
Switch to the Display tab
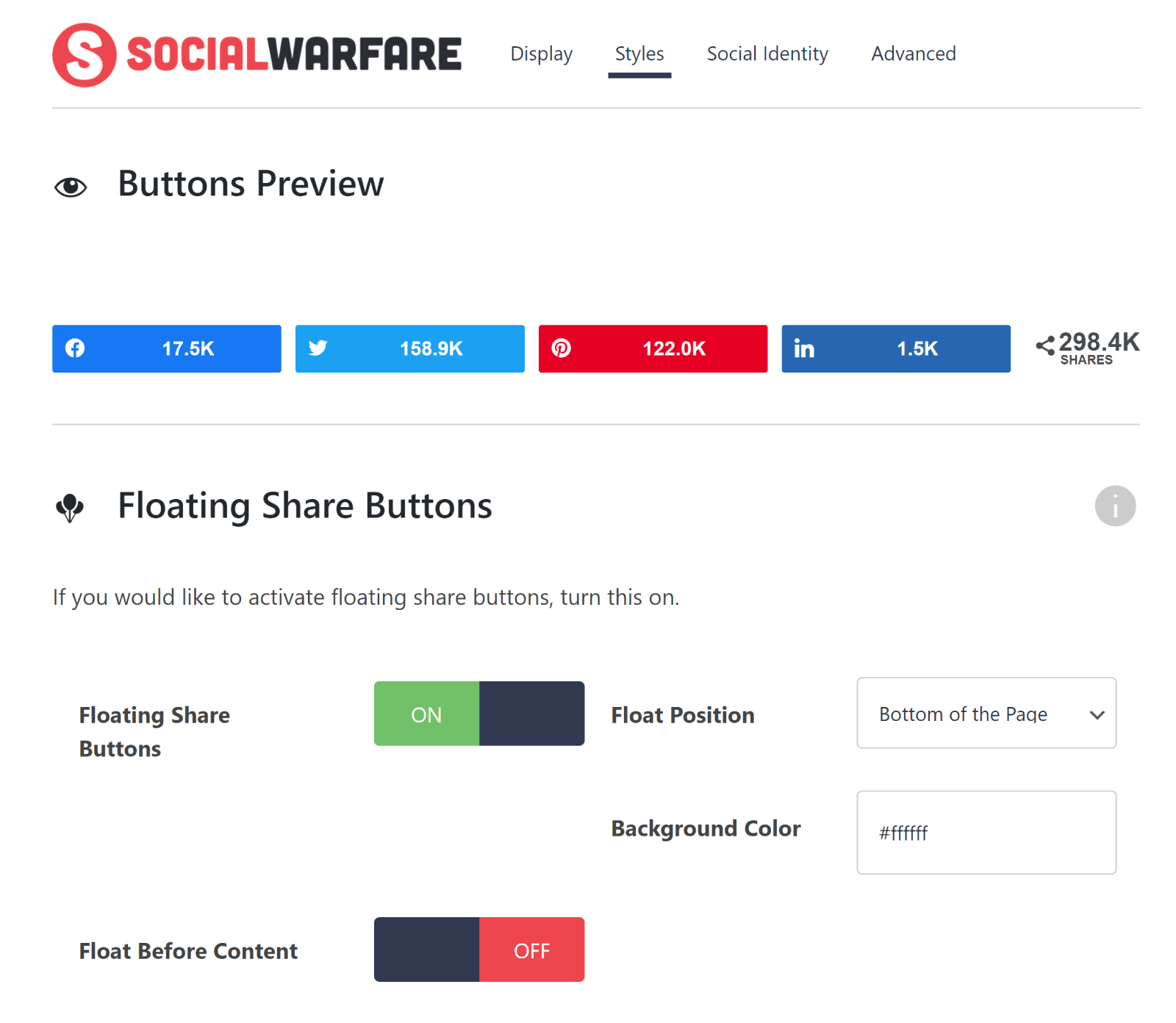pos(542,54)
